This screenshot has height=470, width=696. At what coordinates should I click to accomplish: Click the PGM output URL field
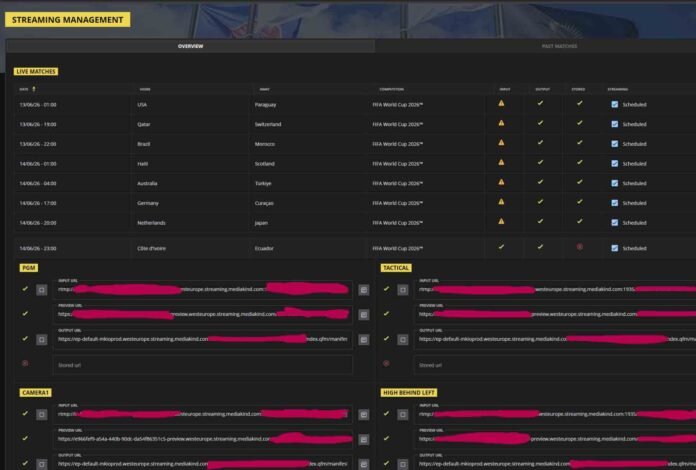203,339
